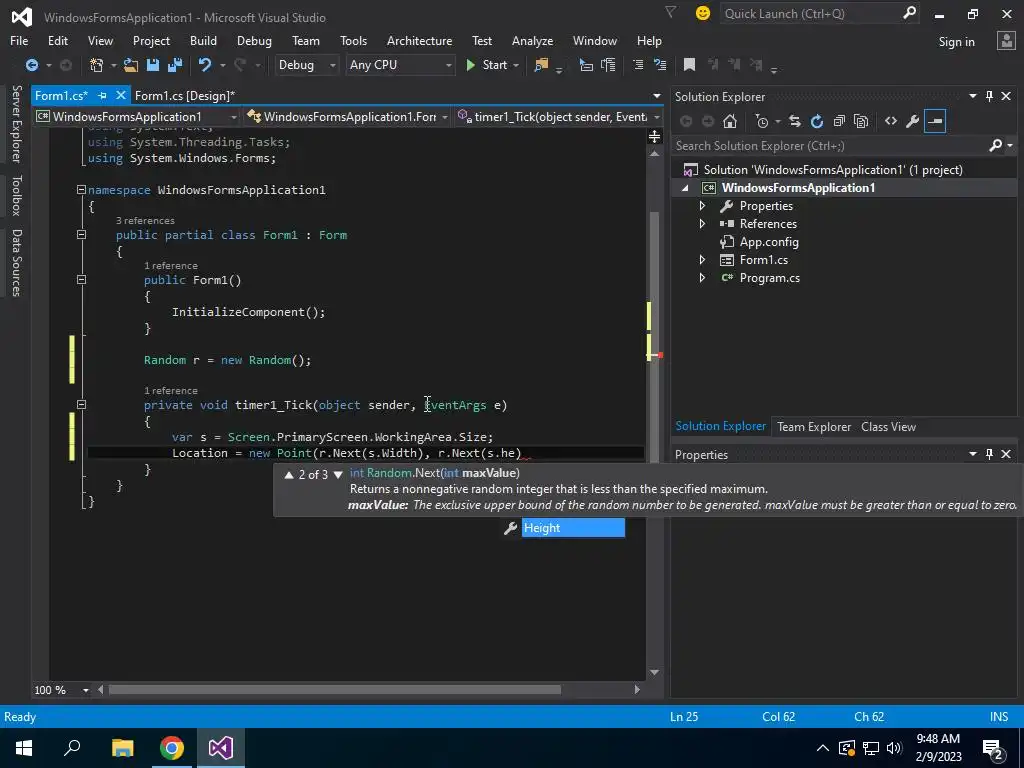This screenshot has width=1024, height=768.
Task: Switch to the Team Explorer tab
Action: 814,426
